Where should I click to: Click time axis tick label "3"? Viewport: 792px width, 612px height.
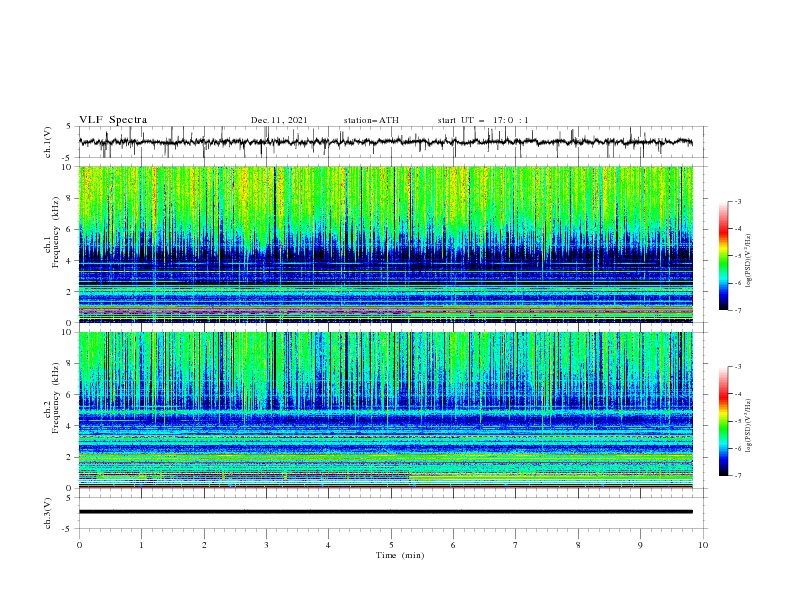pyautogui.click(x=266, y=545)
